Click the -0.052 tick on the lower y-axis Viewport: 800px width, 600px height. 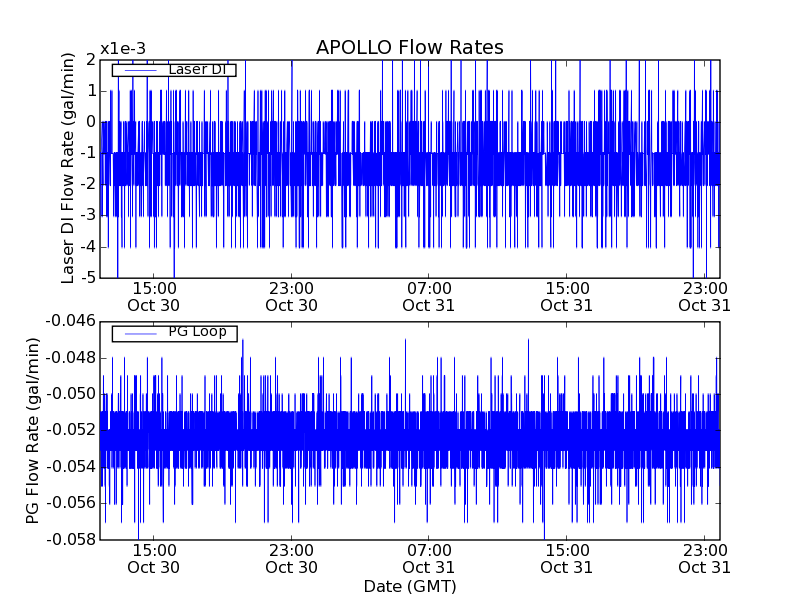[70, 430]
